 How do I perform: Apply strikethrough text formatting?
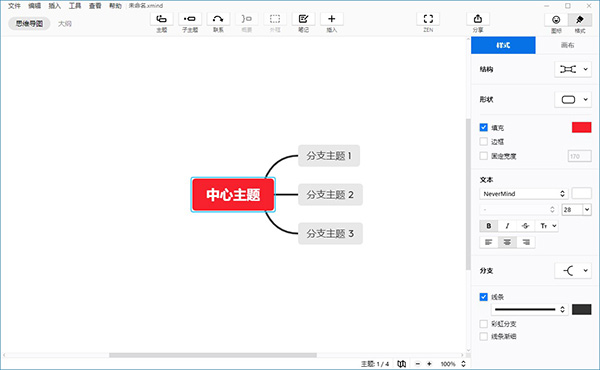(x=526, y=226)
